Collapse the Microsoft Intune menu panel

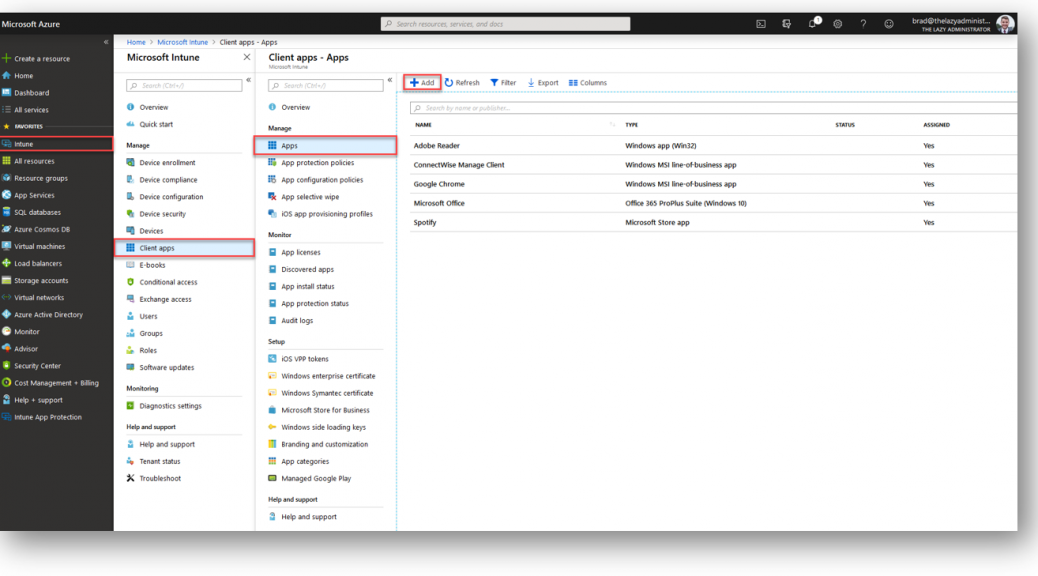point(248,80)
